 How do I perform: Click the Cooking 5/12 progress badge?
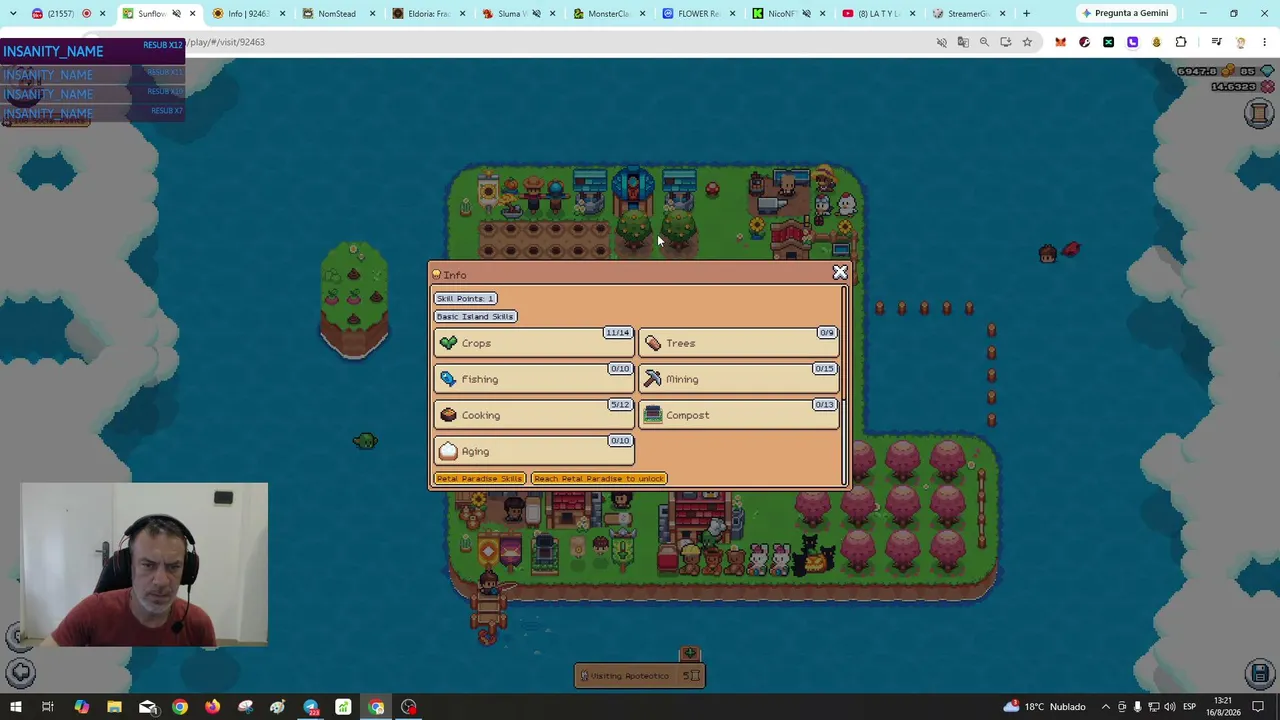(x=620, y=405)
